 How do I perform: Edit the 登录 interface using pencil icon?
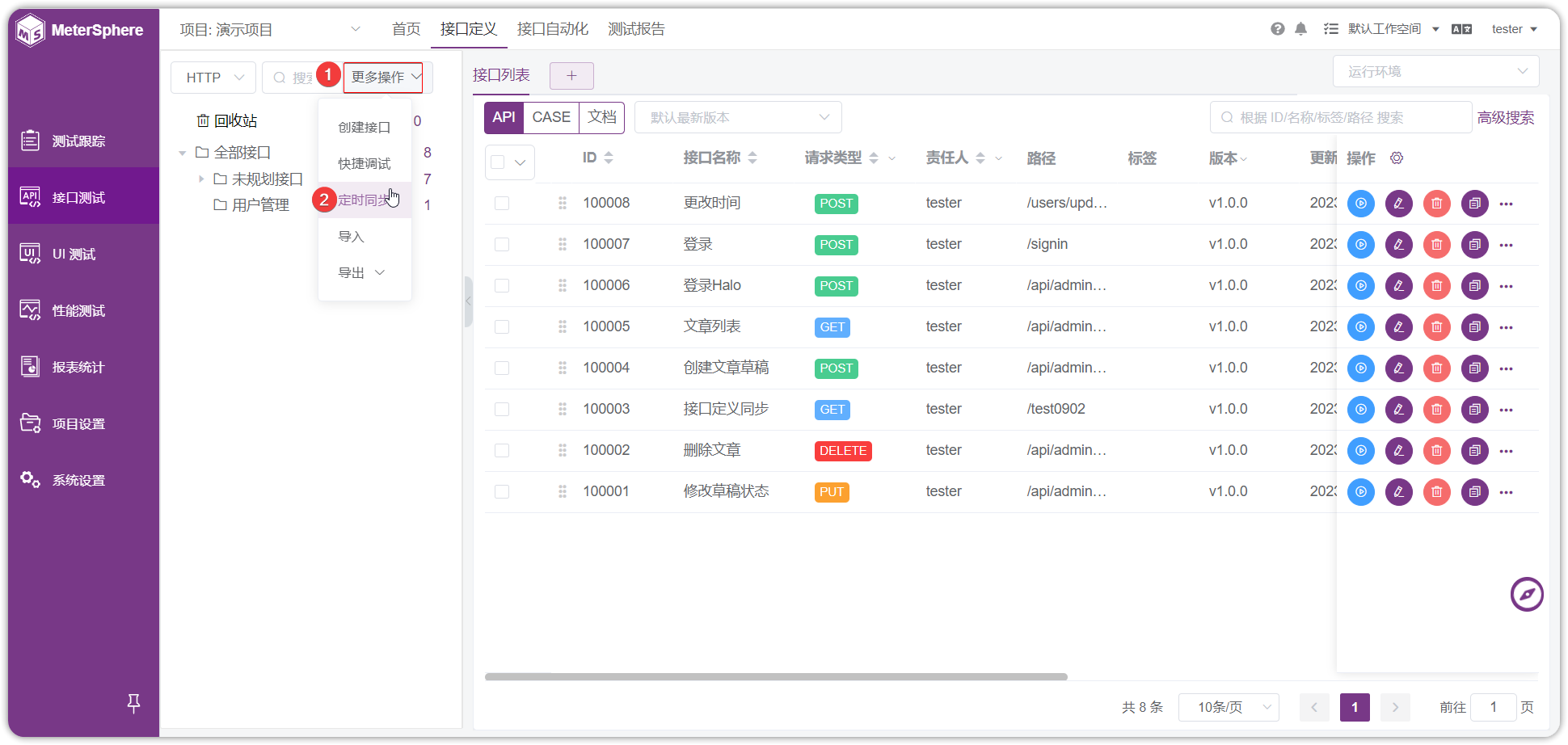(x=1399, y=245)
